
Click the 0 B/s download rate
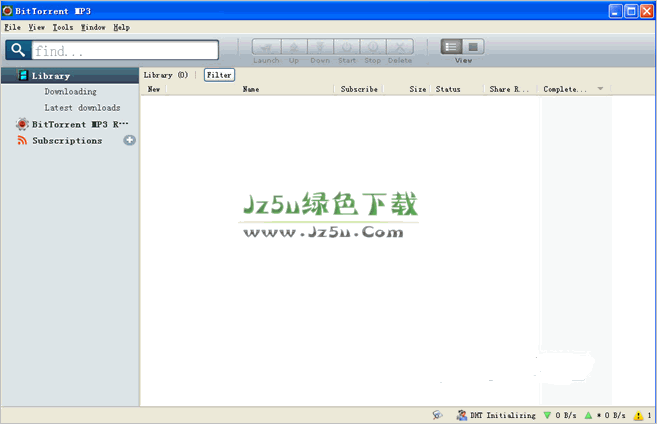pyautogui.click(x=566, y=415)
